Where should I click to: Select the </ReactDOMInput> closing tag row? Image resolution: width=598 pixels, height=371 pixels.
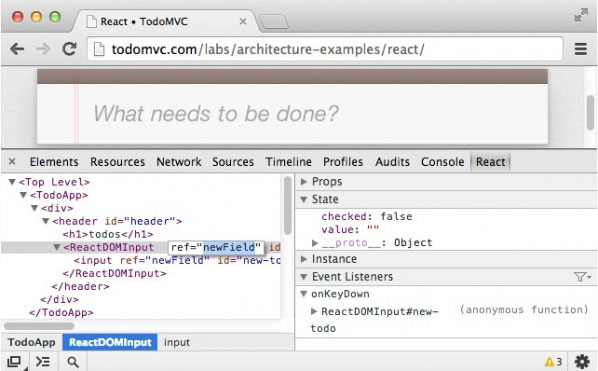(114, 273)
